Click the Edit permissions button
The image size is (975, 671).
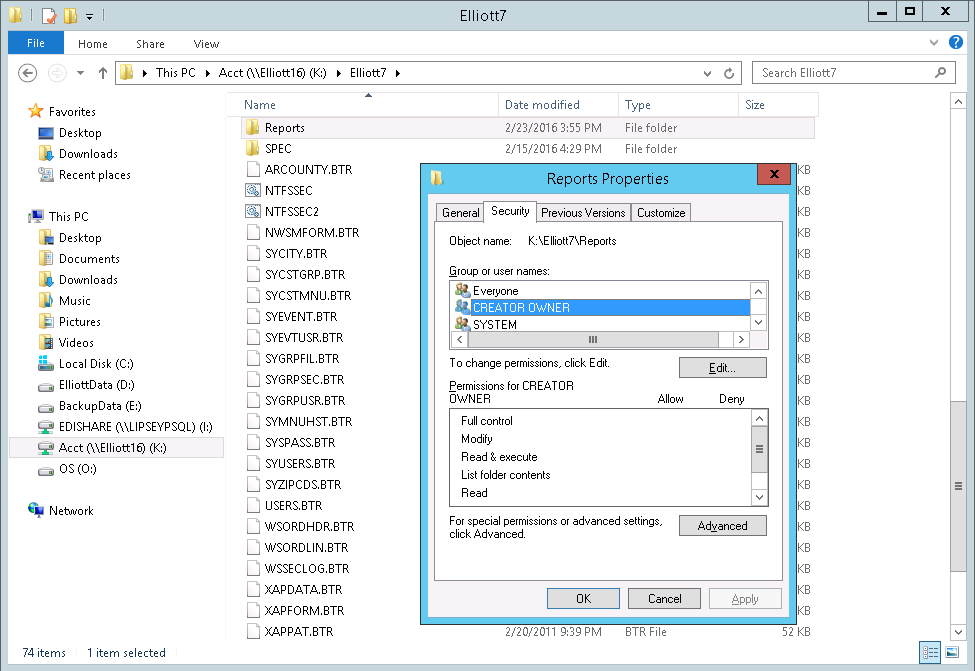[722, 368]
